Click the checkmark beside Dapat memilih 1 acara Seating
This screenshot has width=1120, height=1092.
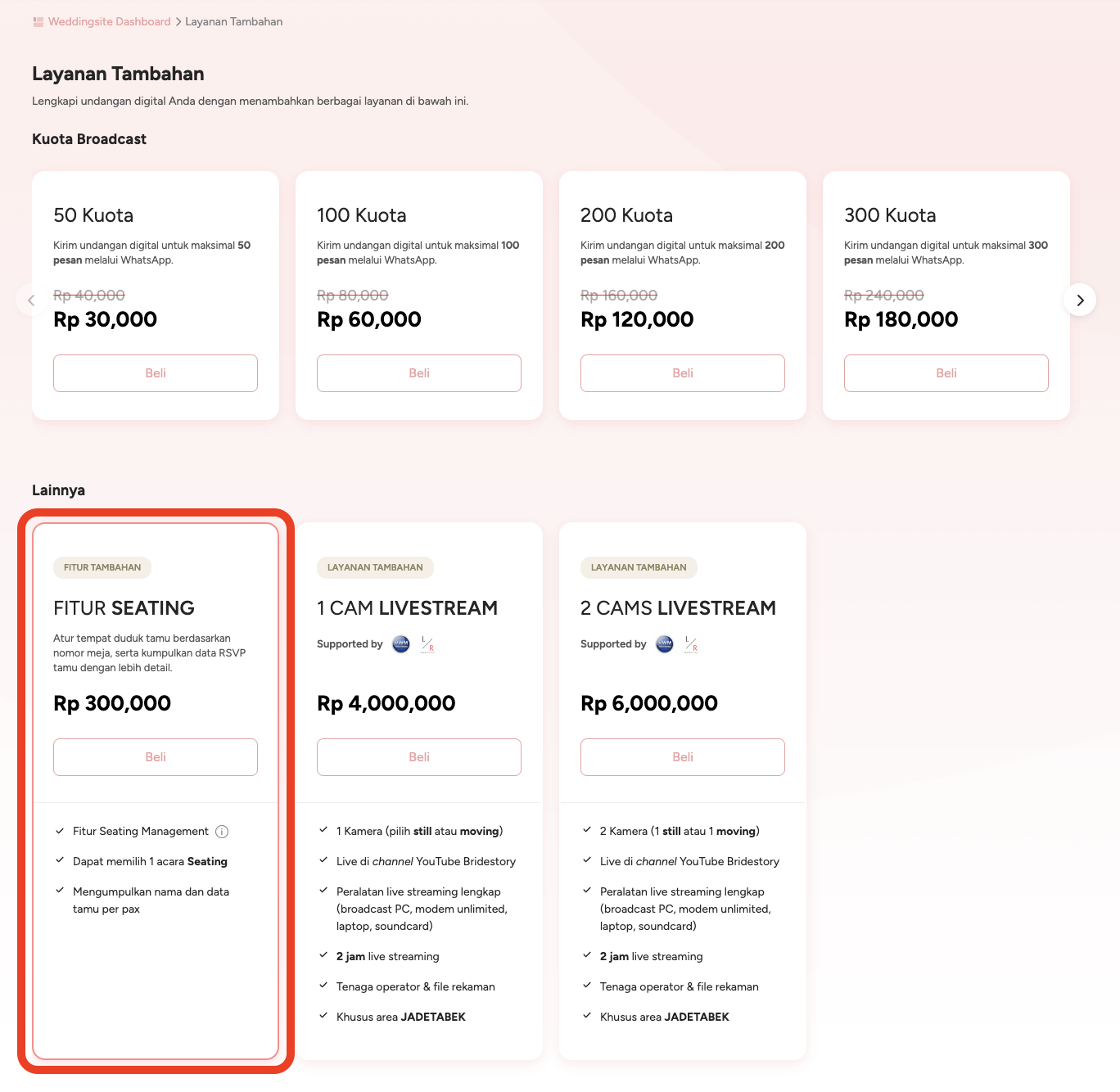tap(60, 860)
